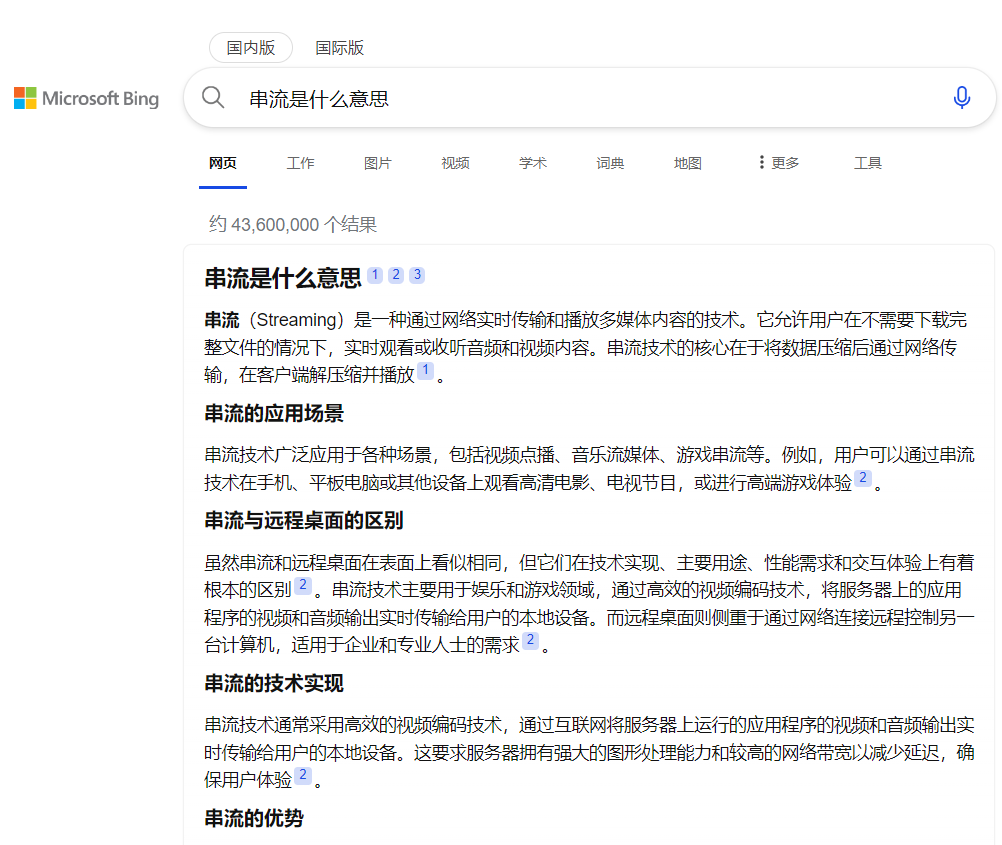
Task: Select the 地图 tab
Action: pos(687,162)
